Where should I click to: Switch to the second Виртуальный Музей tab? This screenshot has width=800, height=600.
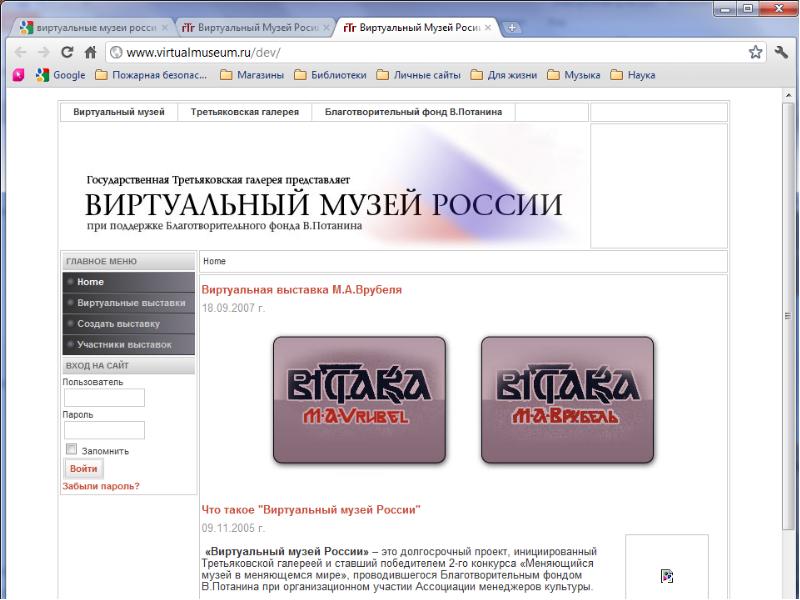coord(258,28)
